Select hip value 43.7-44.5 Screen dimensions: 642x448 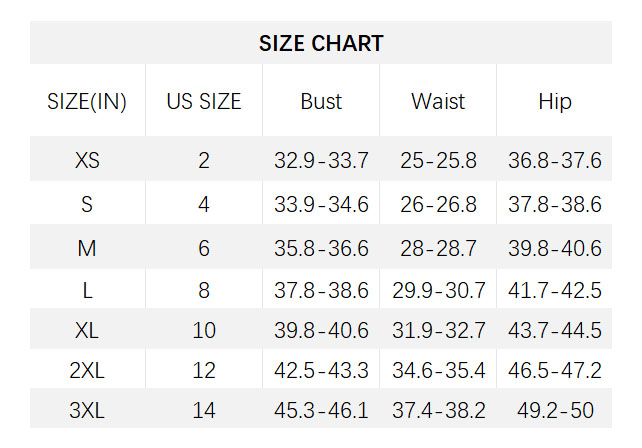pyautogui.click(x=555, y=330)
